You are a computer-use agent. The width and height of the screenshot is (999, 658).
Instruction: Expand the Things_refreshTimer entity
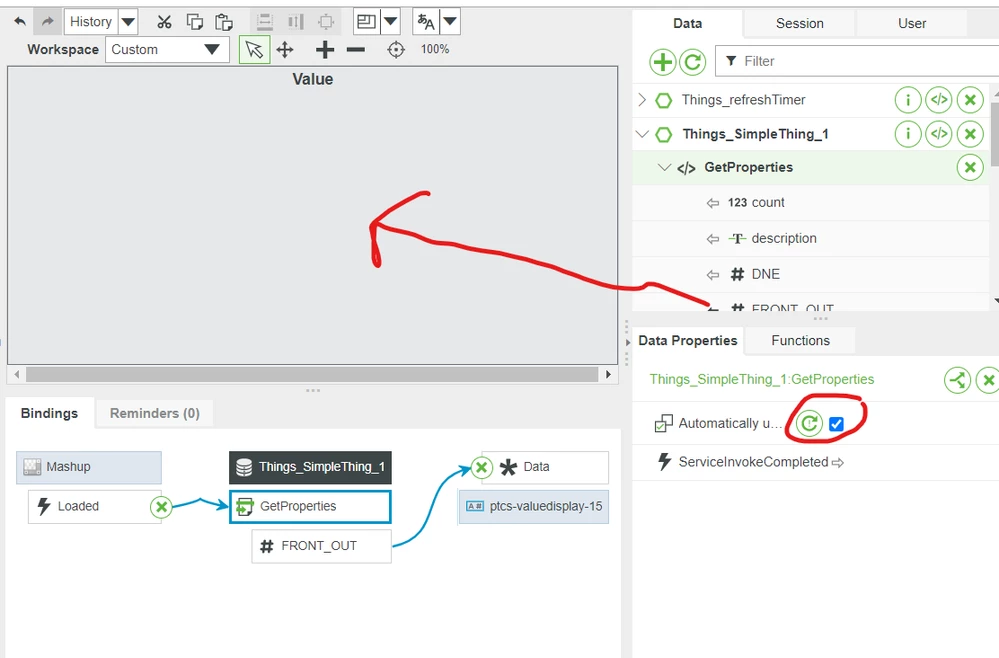(642, 99)
